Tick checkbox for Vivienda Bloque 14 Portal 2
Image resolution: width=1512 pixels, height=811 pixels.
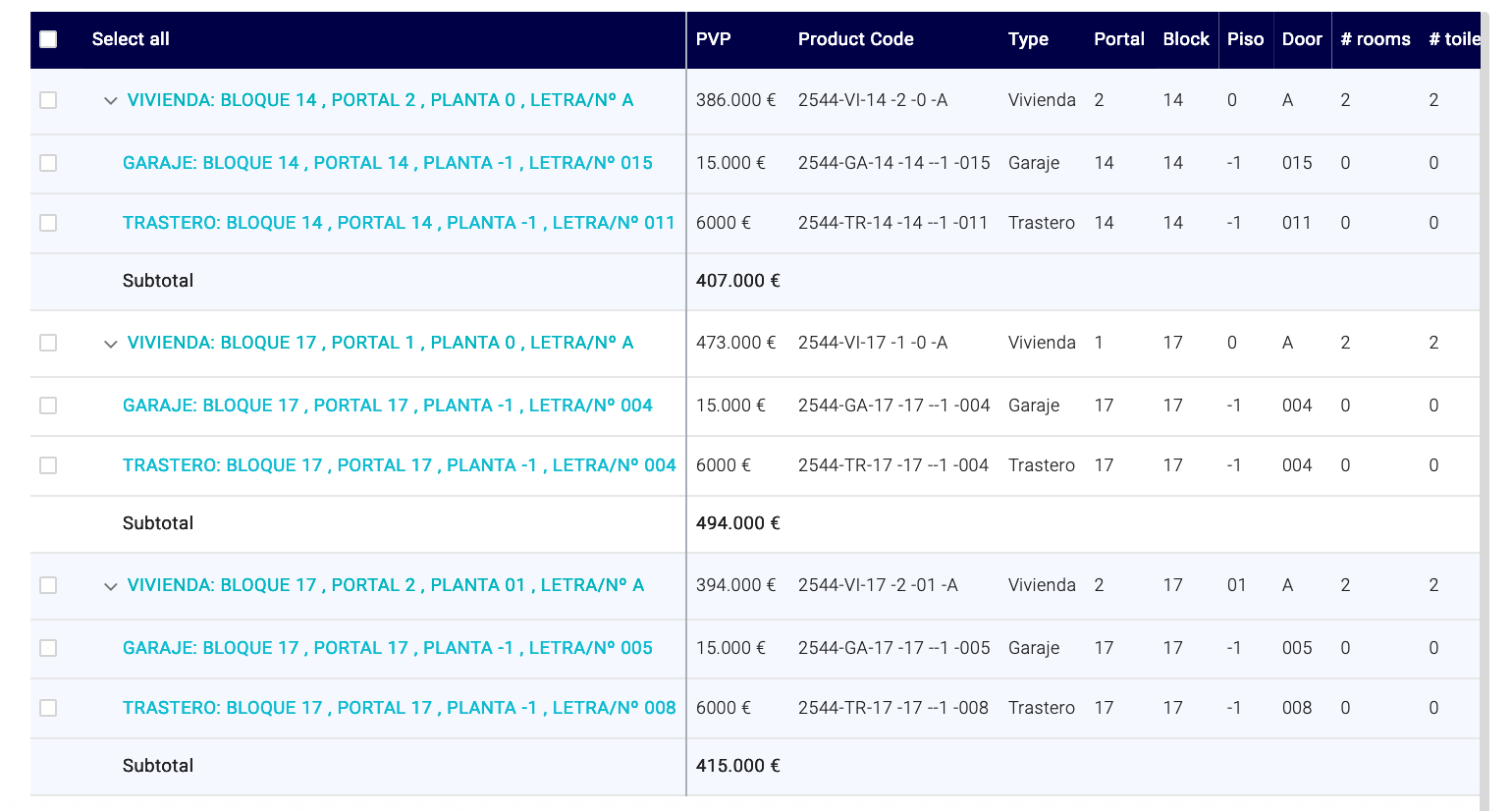click(48, 100)
